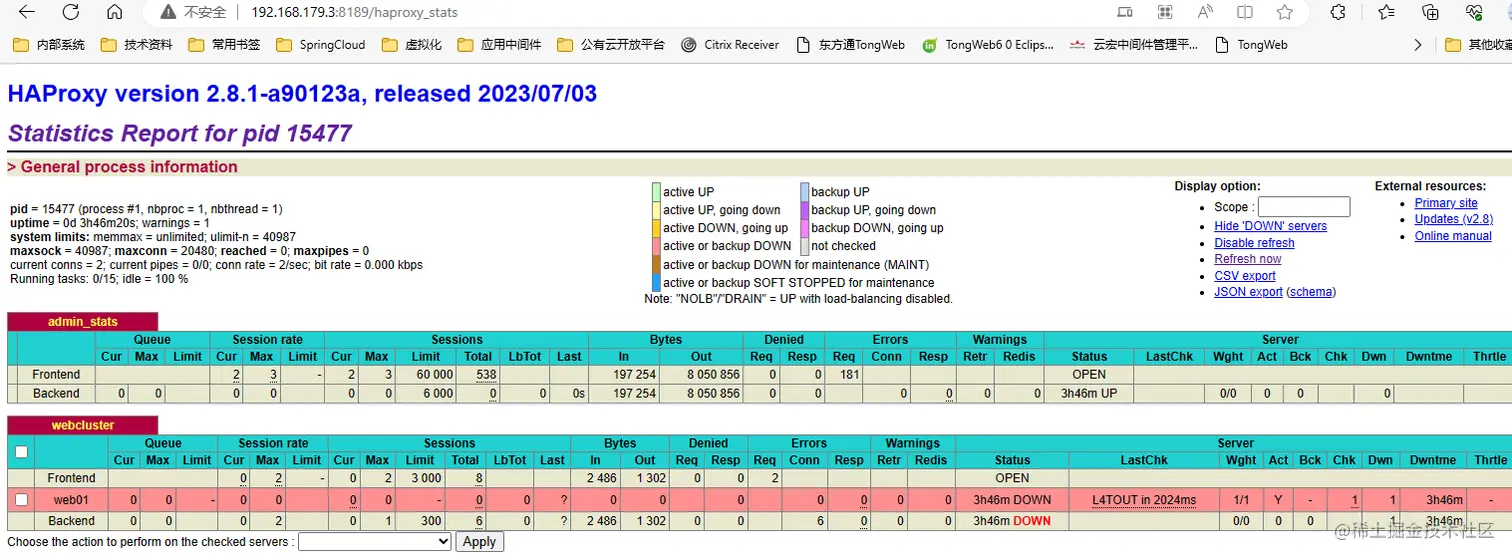This screenshot has height=558, width=1512.
Task: Click the read aloud icon in address bar
Action: (x=1205, y=12)
